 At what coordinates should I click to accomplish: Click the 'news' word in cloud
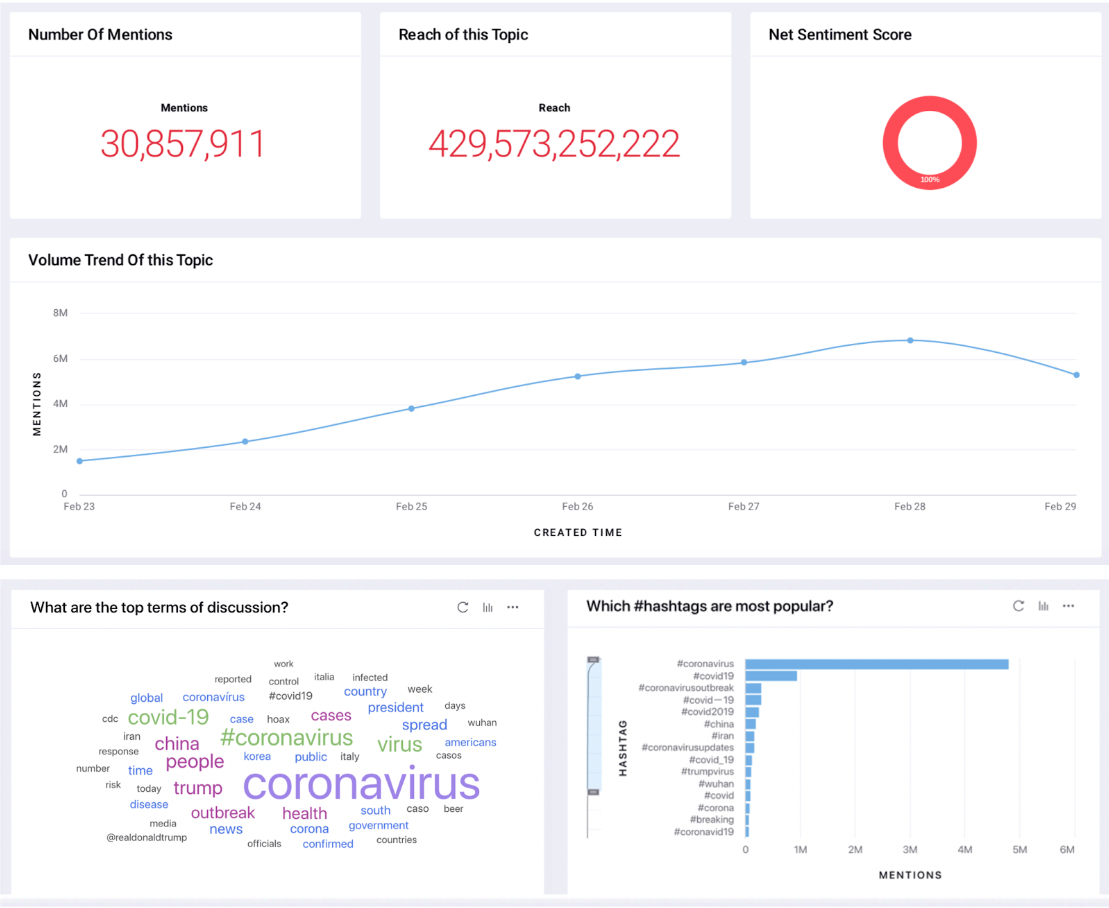226,829
